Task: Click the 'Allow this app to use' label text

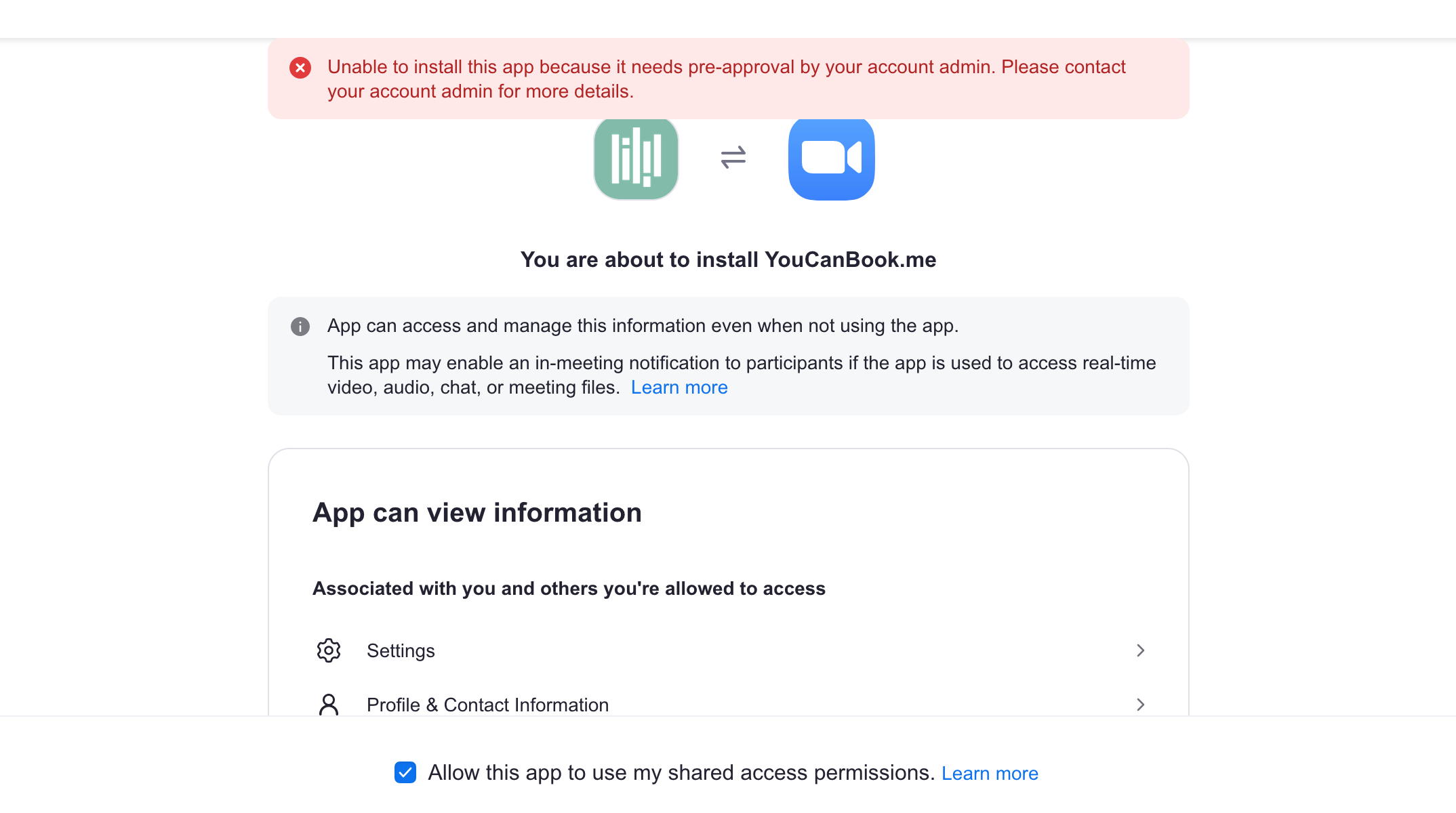Action: pos(681,772)
